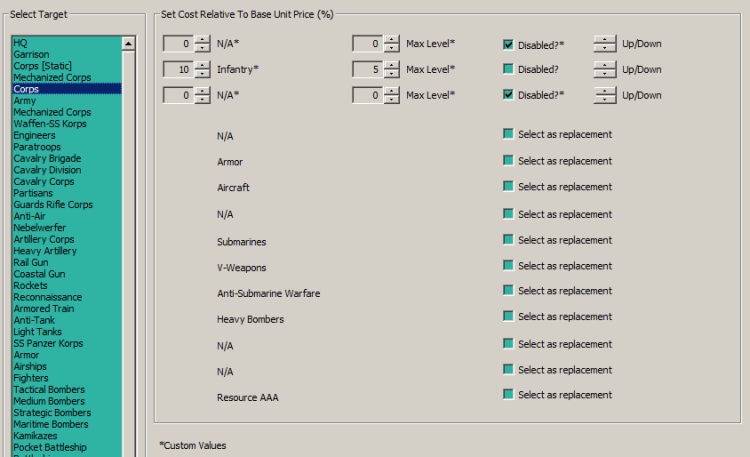Select Pocket Battleship from list

click(52, 447)
